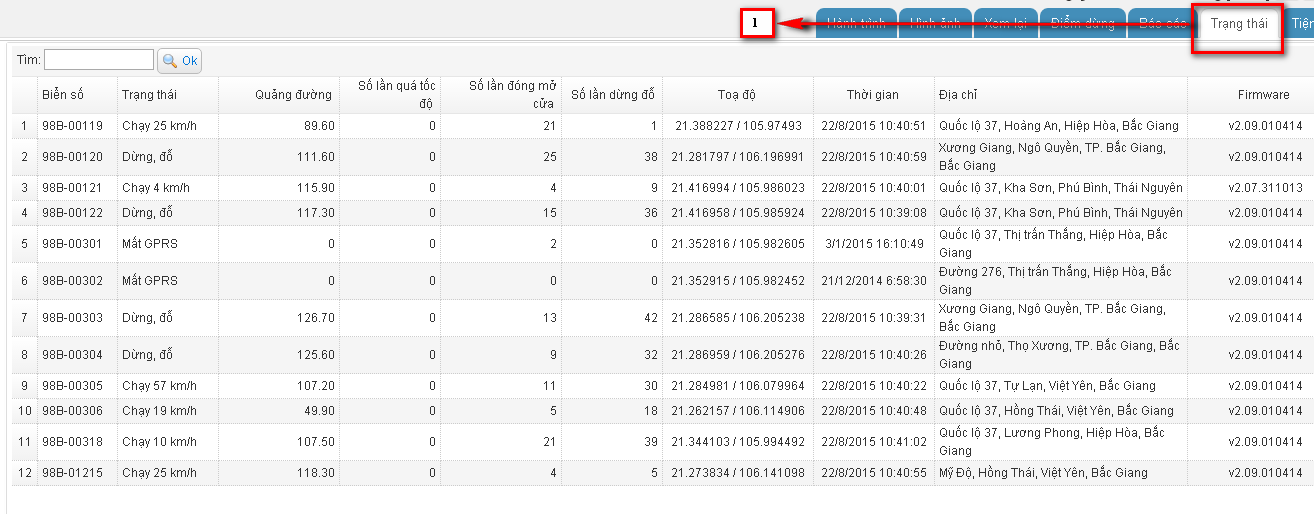The height and width of the screenshot is (514, 1314).
Task: Click the Thời gian column header
Action: (x=872, y=95)
